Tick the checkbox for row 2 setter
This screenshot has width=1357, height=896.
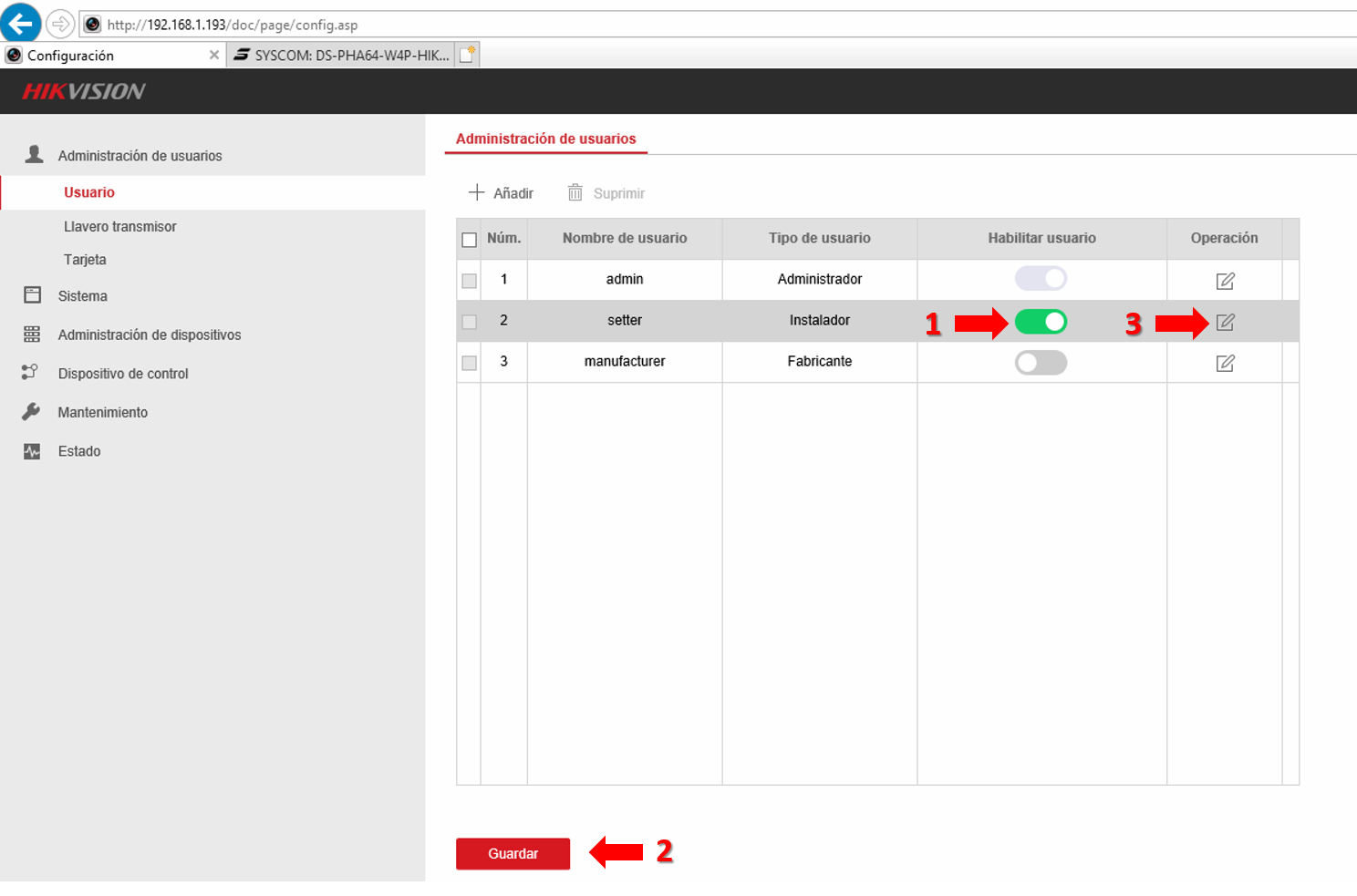pyautogui.click(x=469, y=322)
